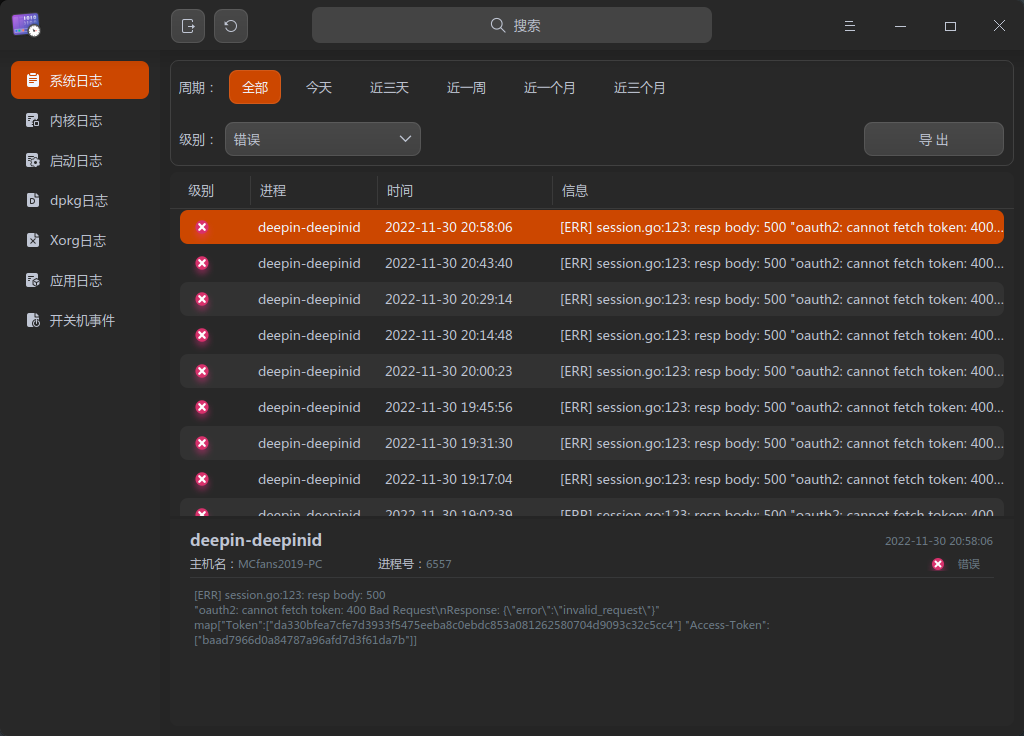Select the 20:43:40 deepin-deepinid log row

point(500,263)
